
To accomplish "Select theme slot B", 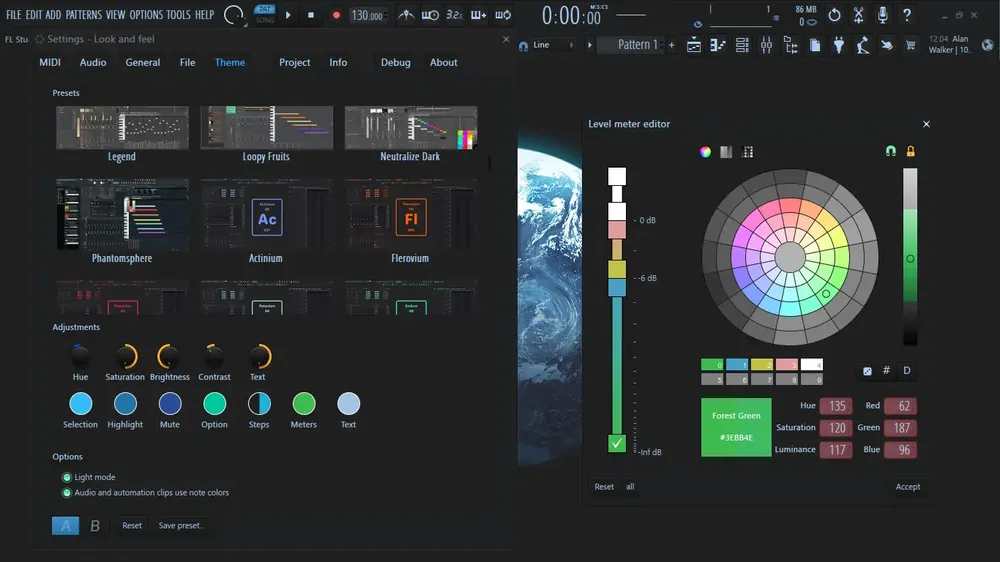I will 95,526.
